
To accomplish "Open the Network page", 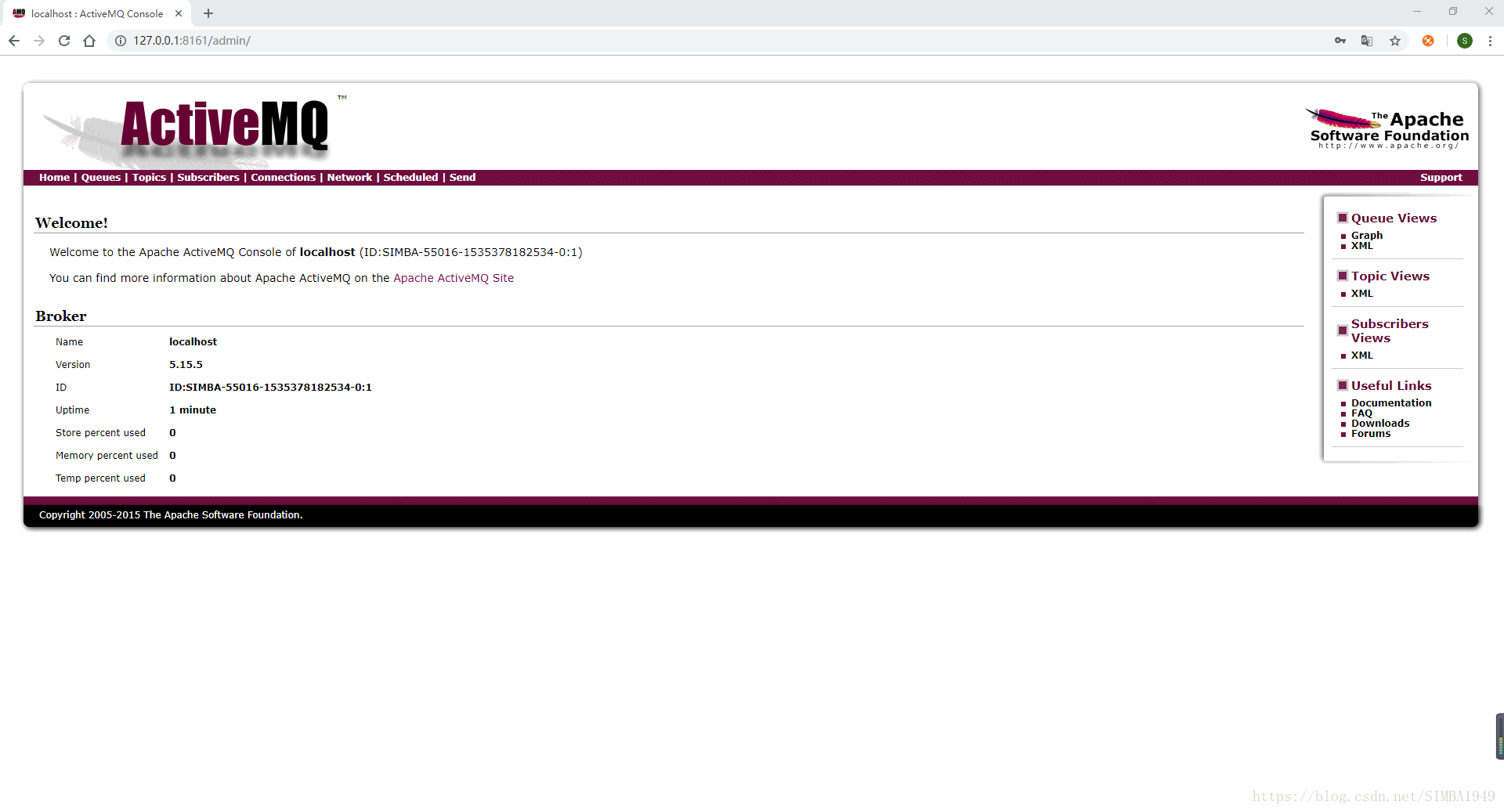I will tap(349, 178).
